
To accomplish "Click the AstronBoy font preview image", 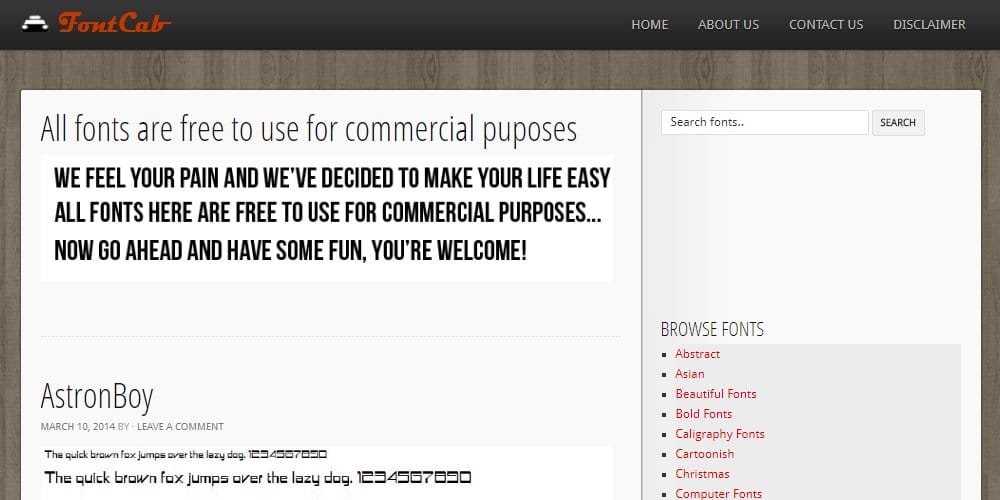I will click(x=327, y=473).
